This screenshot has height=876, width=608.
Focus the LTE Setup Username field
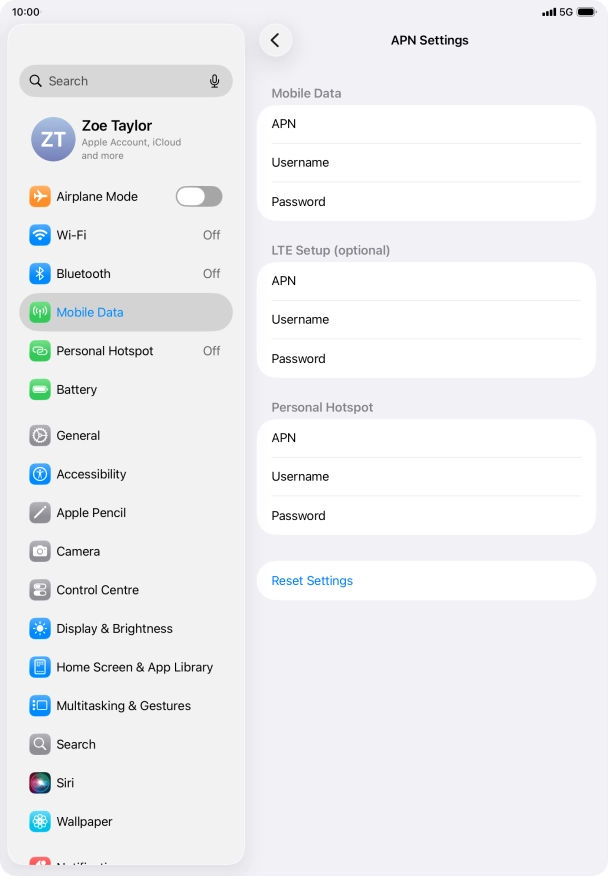(x=426, y=320)
